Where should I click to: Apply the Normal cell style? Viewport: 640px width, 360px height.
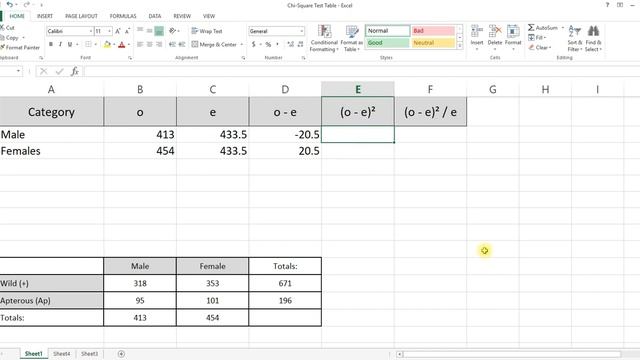pyautogui.click(x=387, y=31)
